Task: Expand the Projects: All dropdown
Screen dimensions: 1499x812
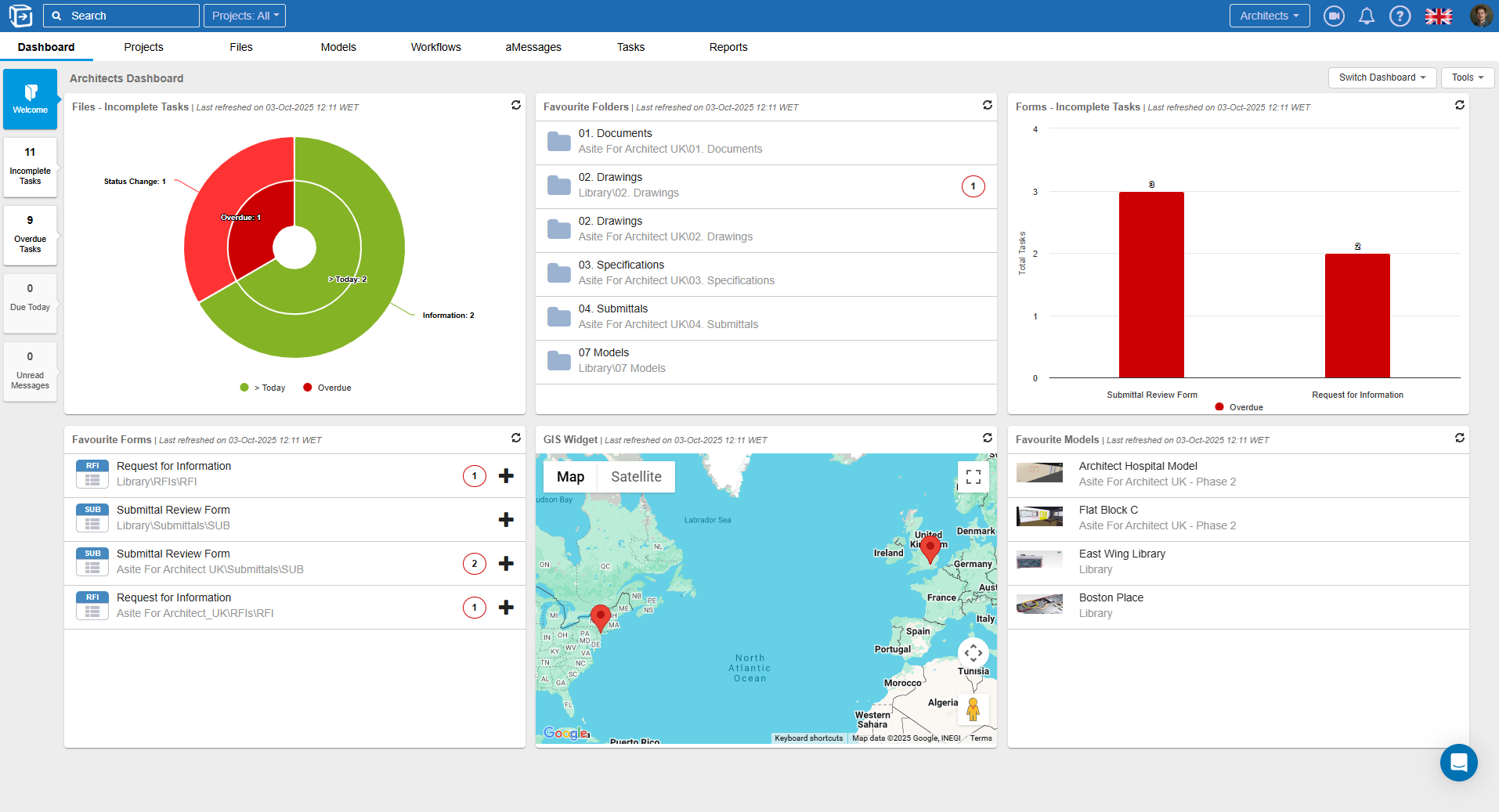Action: [244, 16]
